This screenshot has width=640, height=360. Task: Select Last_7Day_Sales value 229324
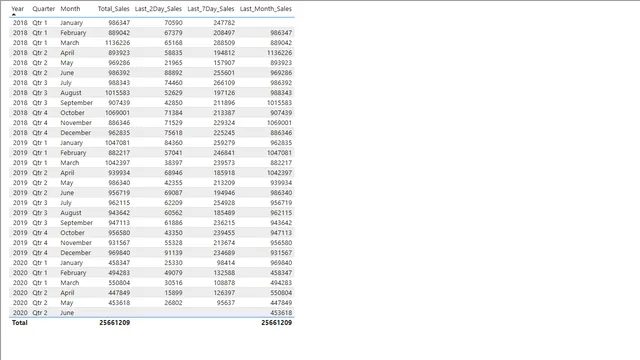click(x=224, y=123)
